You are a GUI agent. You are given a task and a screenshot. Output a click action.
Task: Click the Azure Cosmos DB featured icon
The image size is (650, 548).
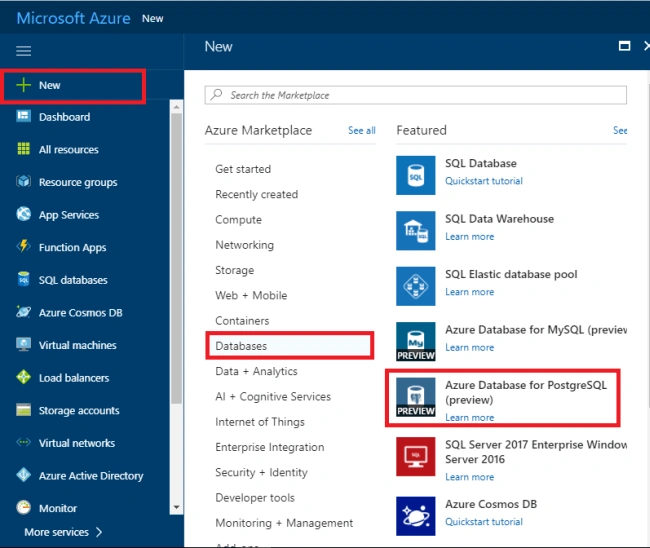[415, 516]
